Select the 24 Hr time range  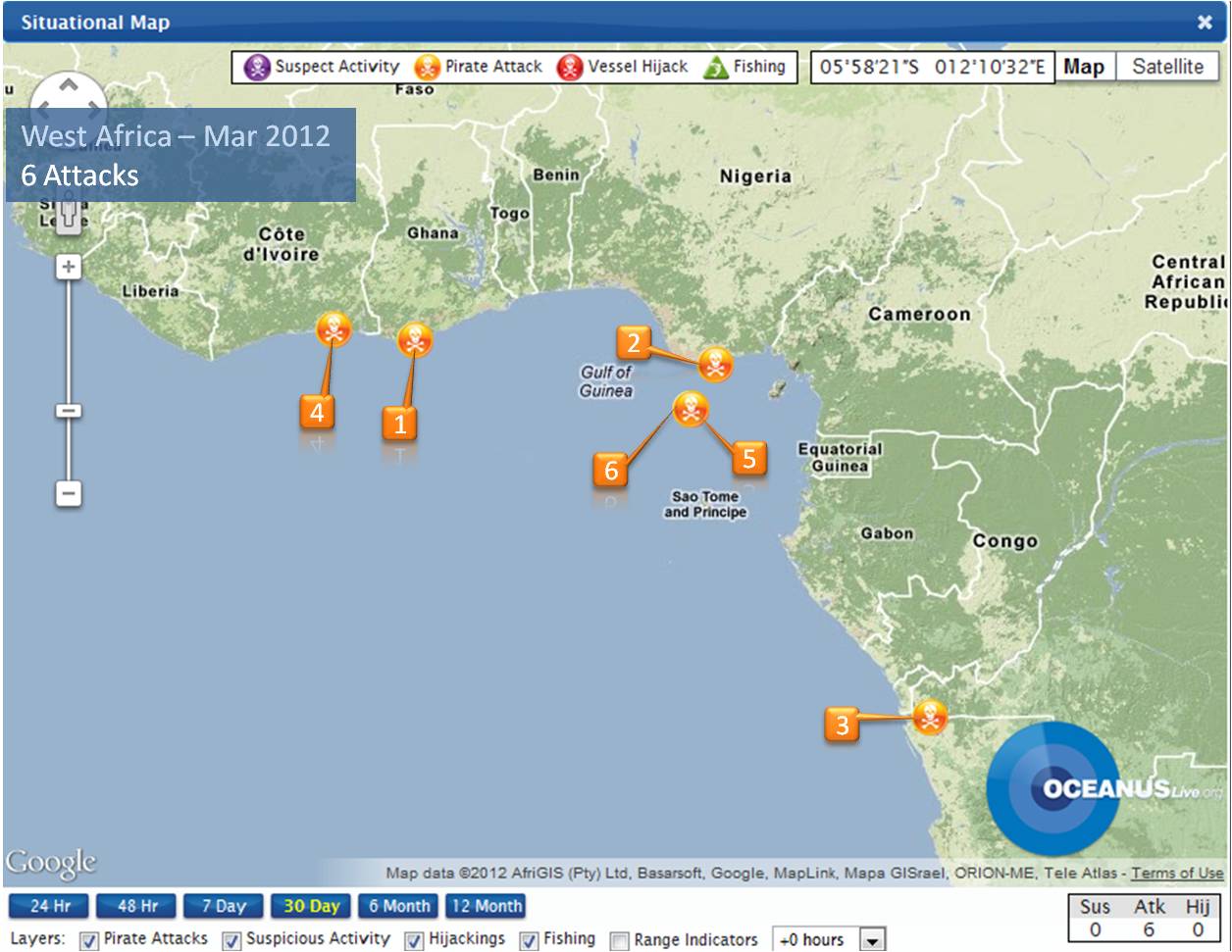(x=48, y=906)
